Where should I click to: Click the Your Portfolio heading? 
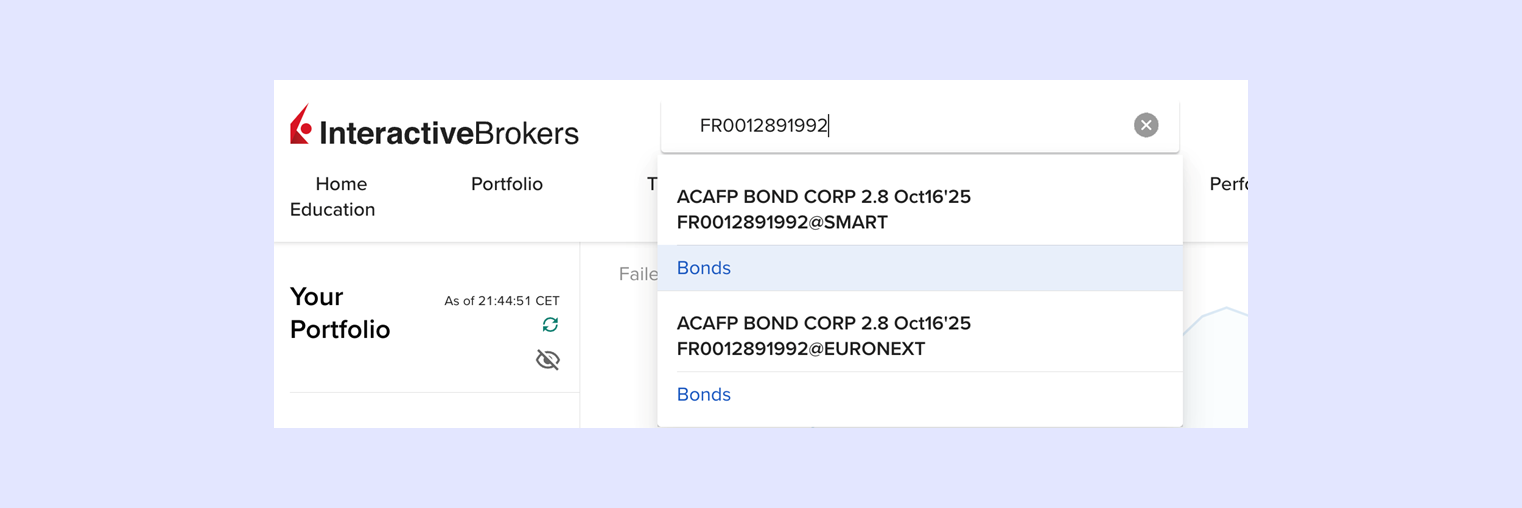pyautogui.click(x=339, y=313)
